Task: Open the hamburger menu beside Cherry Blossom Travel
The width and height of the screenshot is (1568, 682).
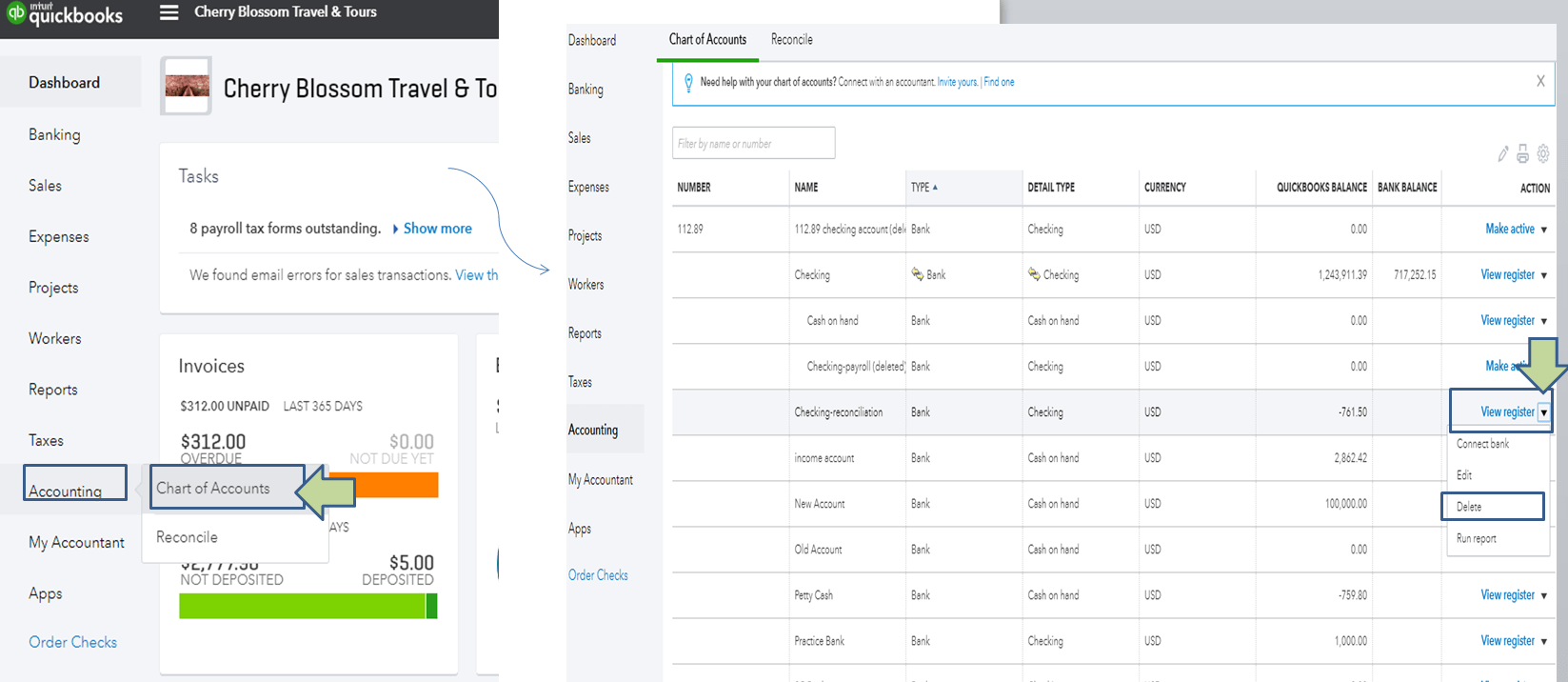Action: 169,12
